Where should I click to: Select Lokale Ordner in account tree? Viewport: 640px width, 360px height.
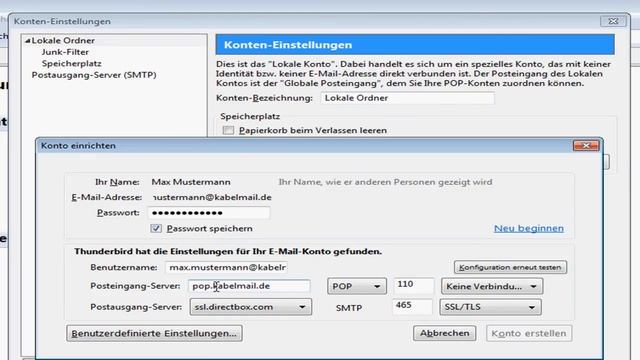pos(63,40)
